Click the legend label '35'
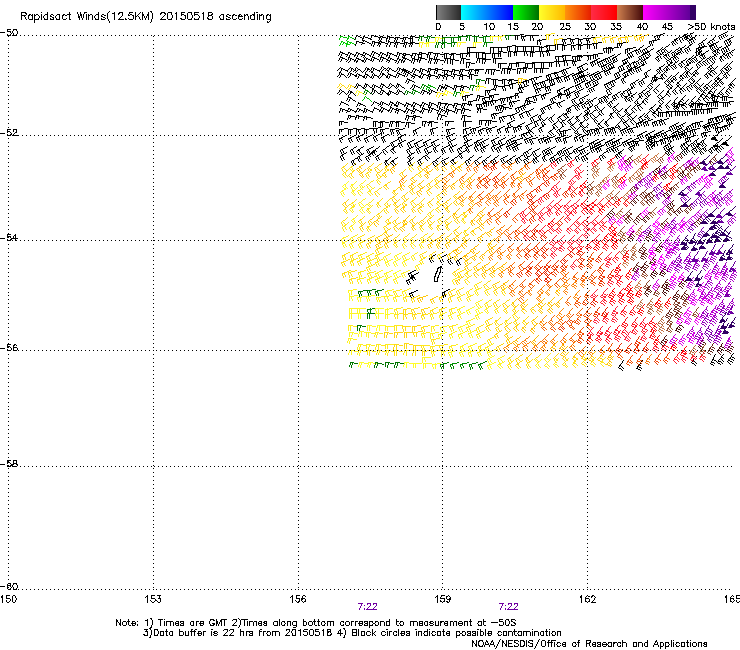This screenshot has width=740, height=650. (x=616, y=27)
